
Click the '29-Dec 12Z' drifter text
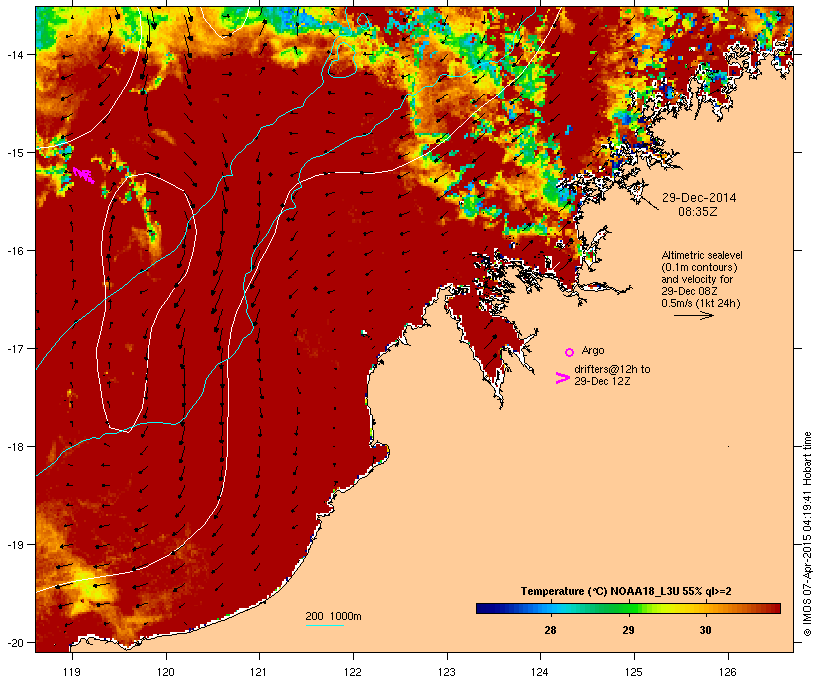602,381
